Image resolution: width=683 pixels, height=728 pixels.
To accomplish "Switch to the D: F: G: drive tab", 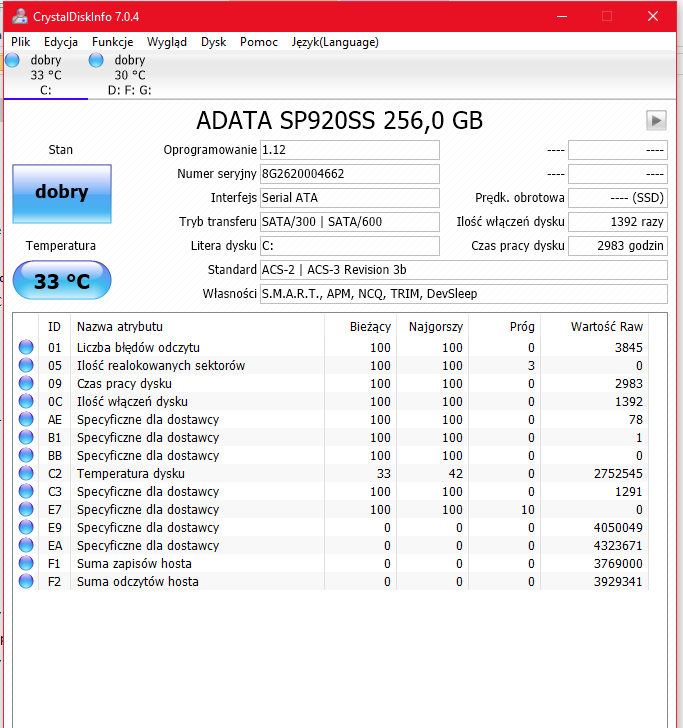I will 130,75.
